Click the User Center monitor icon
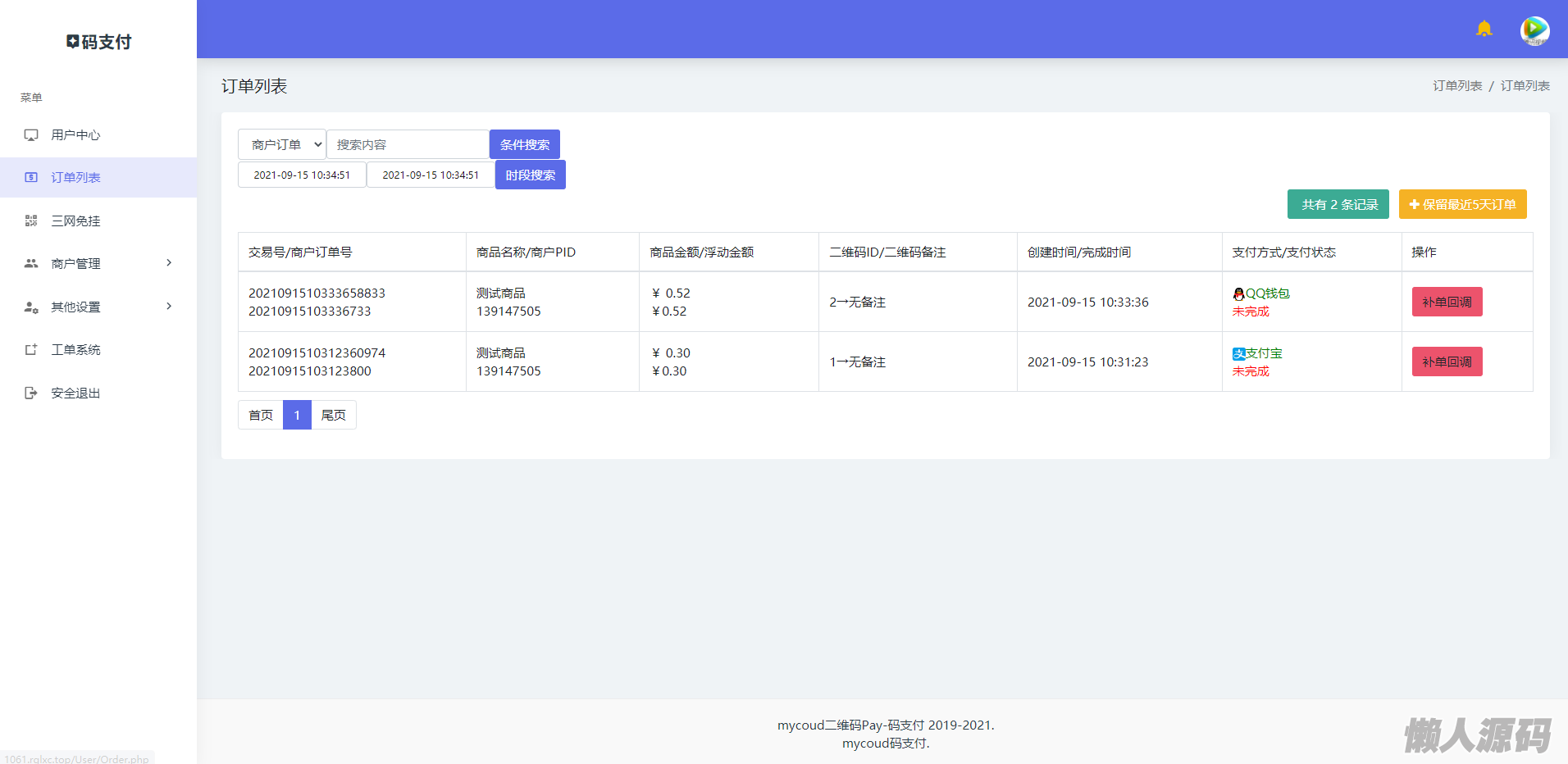Screen dimensions: 1568x764 (31, 135)
